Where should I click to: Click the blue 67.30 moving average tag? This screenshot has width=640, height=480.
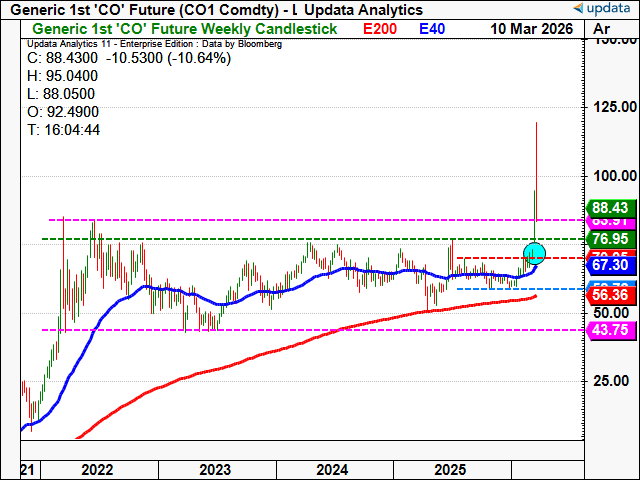(x=611, y=265)
